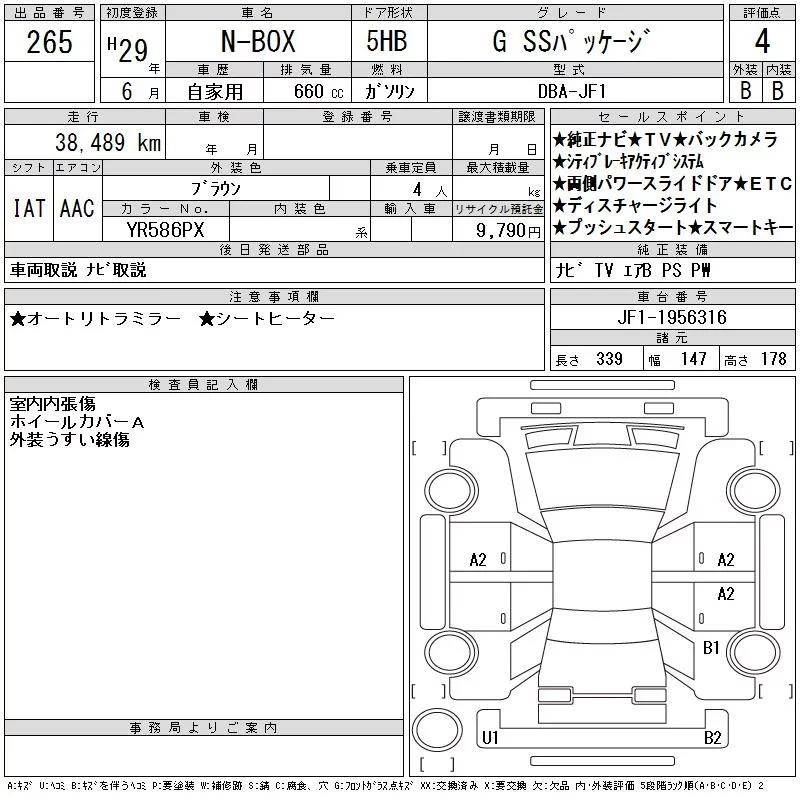
Task: Select the chassis number JF1-1956316
Action: coord(672,317)
